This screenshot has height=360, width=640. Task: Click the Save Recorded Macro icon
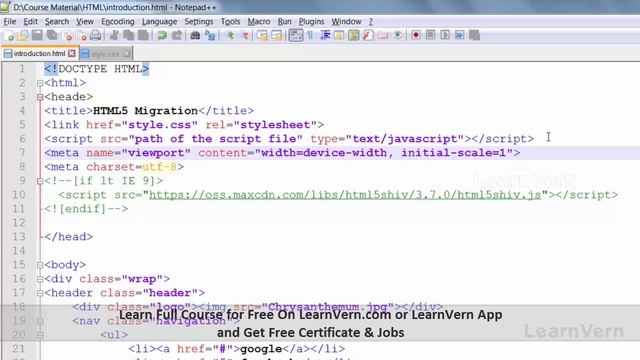click(x=474, y=36)
